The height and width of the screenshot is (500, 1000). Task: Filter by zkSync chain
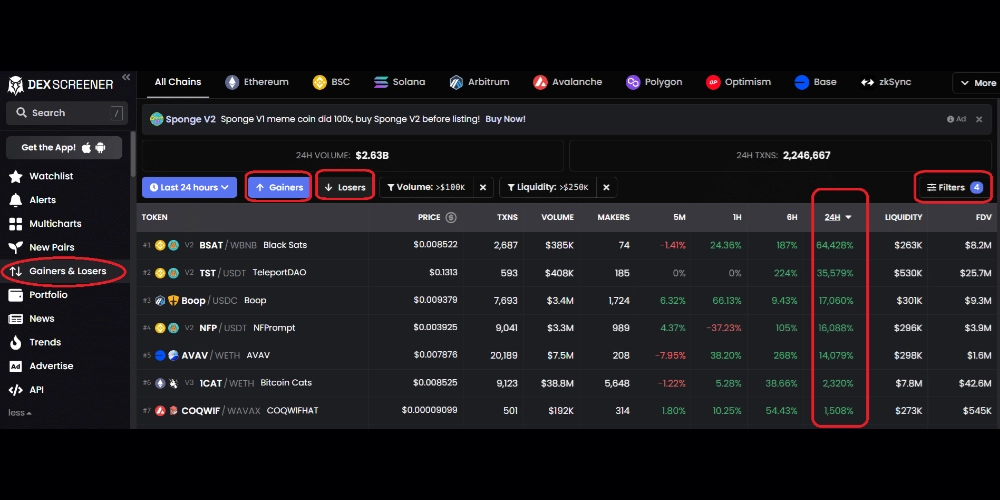coord(886,82)
